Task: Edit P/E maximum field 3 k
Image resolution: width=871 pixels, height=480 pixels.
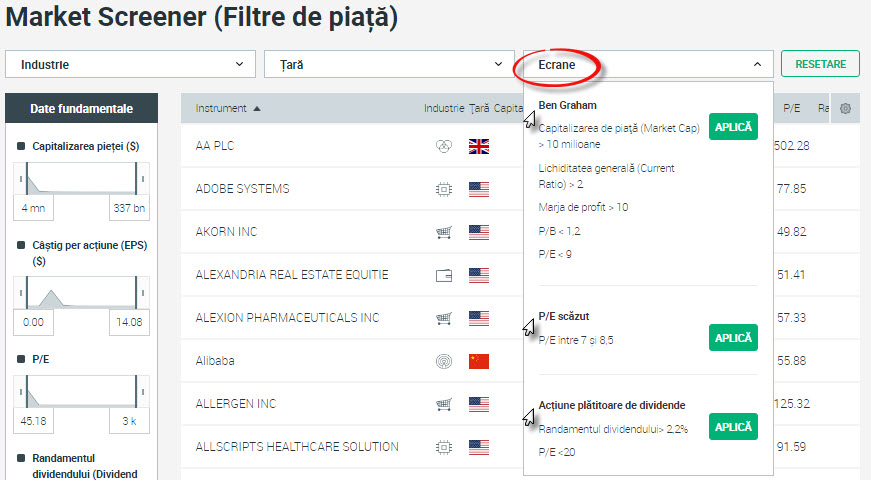Action: 129,421
